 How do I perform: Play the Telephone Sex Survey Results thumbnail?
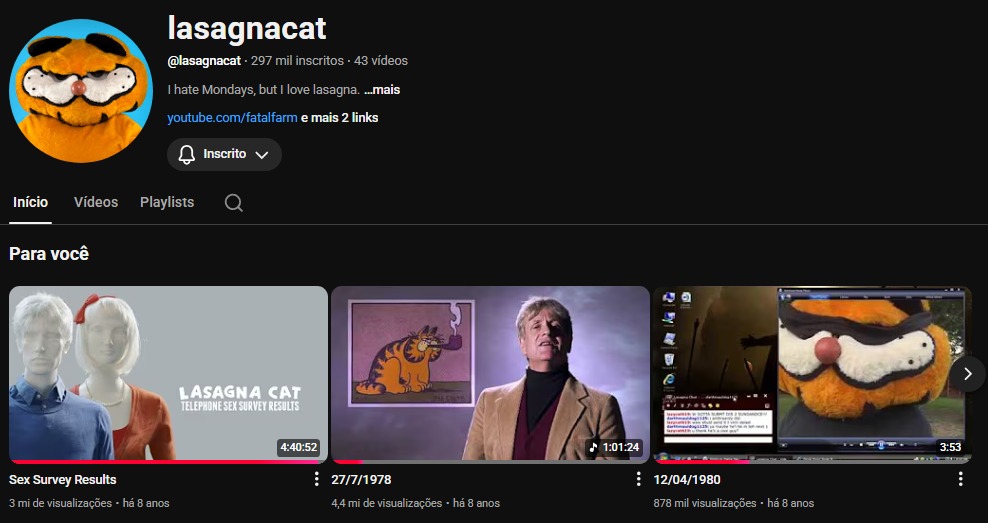click(x=168, y=374)
